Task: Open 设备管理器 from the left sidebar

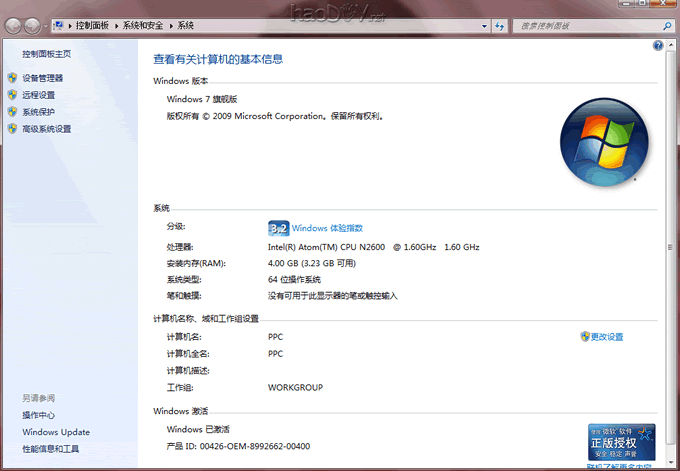Action: pyautogui.click(x=42, y=78)
